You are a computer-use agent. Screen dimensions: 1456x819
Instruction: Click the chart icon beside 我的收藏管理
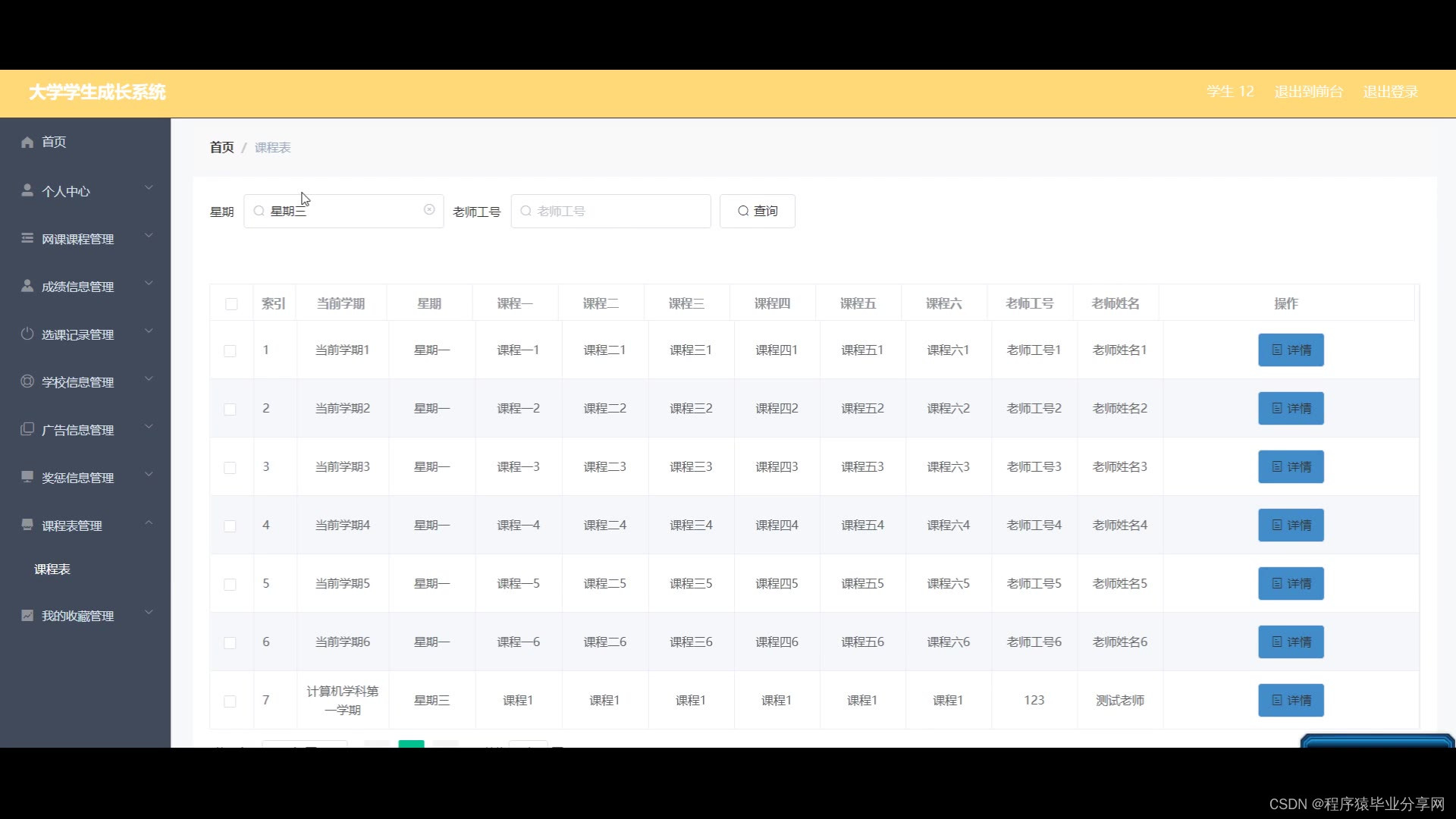27,615
